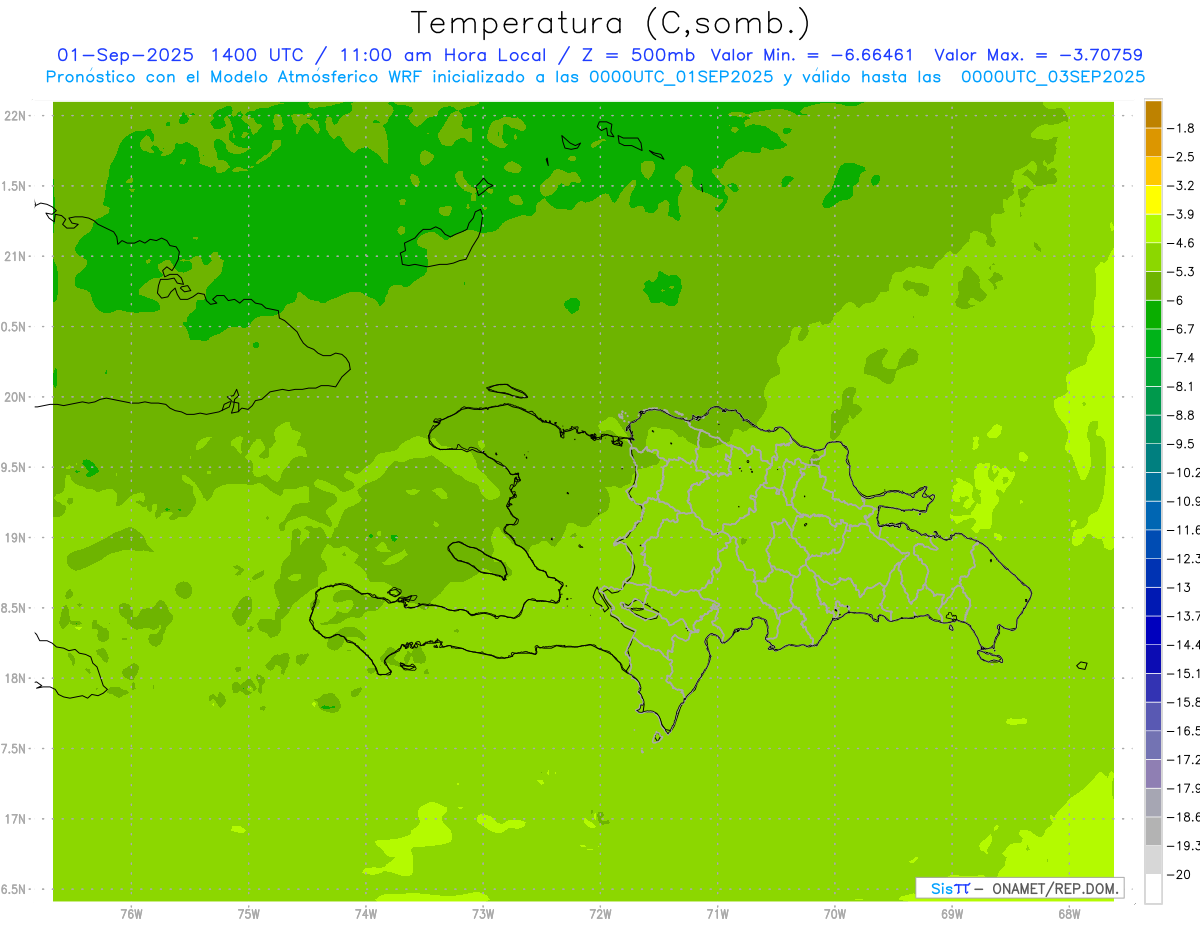Click the "69W" longitude label
Viewport: 1200px width, 927px height.
[x=951, y=914]
